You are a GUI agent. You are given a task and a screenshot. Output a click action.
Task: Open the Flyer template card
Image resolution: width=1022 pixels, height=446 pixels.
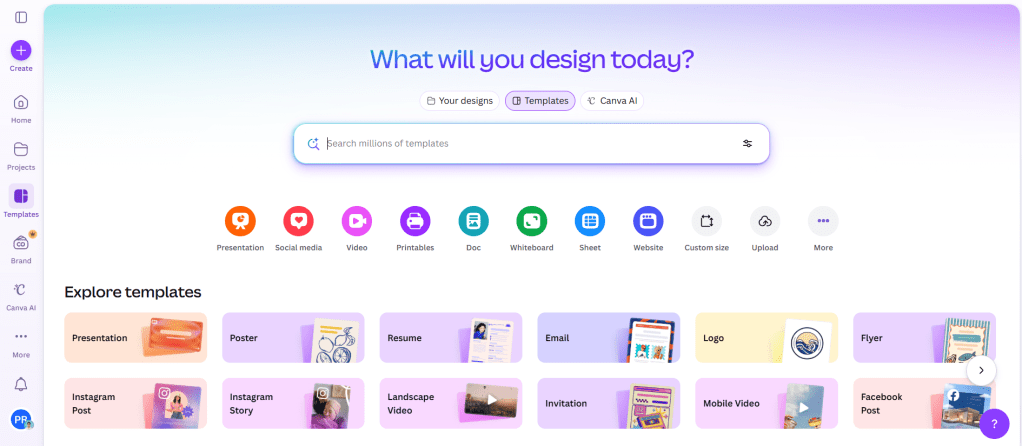[924, 338]
